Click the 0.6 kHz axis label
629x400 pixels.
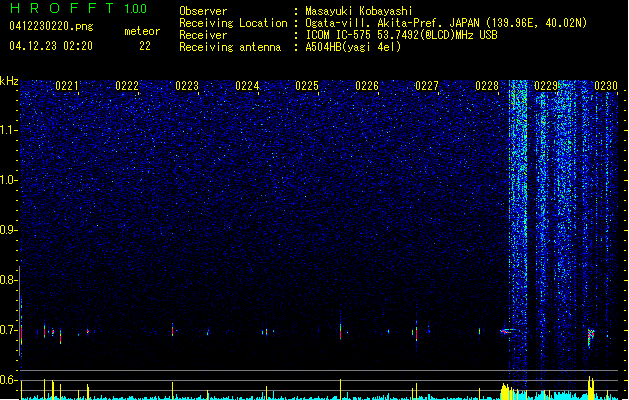pyautogui.click(x=9, y=380)
